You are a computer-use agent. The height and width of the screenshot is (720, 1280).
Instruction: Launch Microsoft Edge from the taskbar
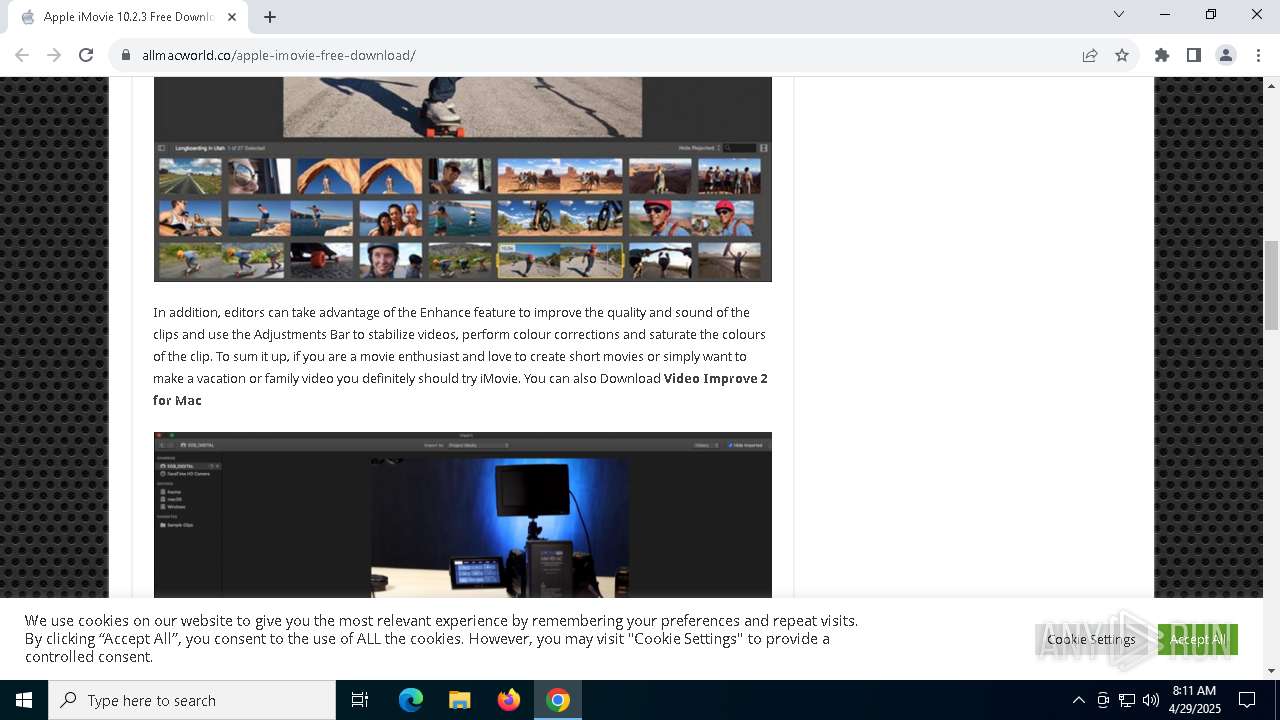pos(410,700)
